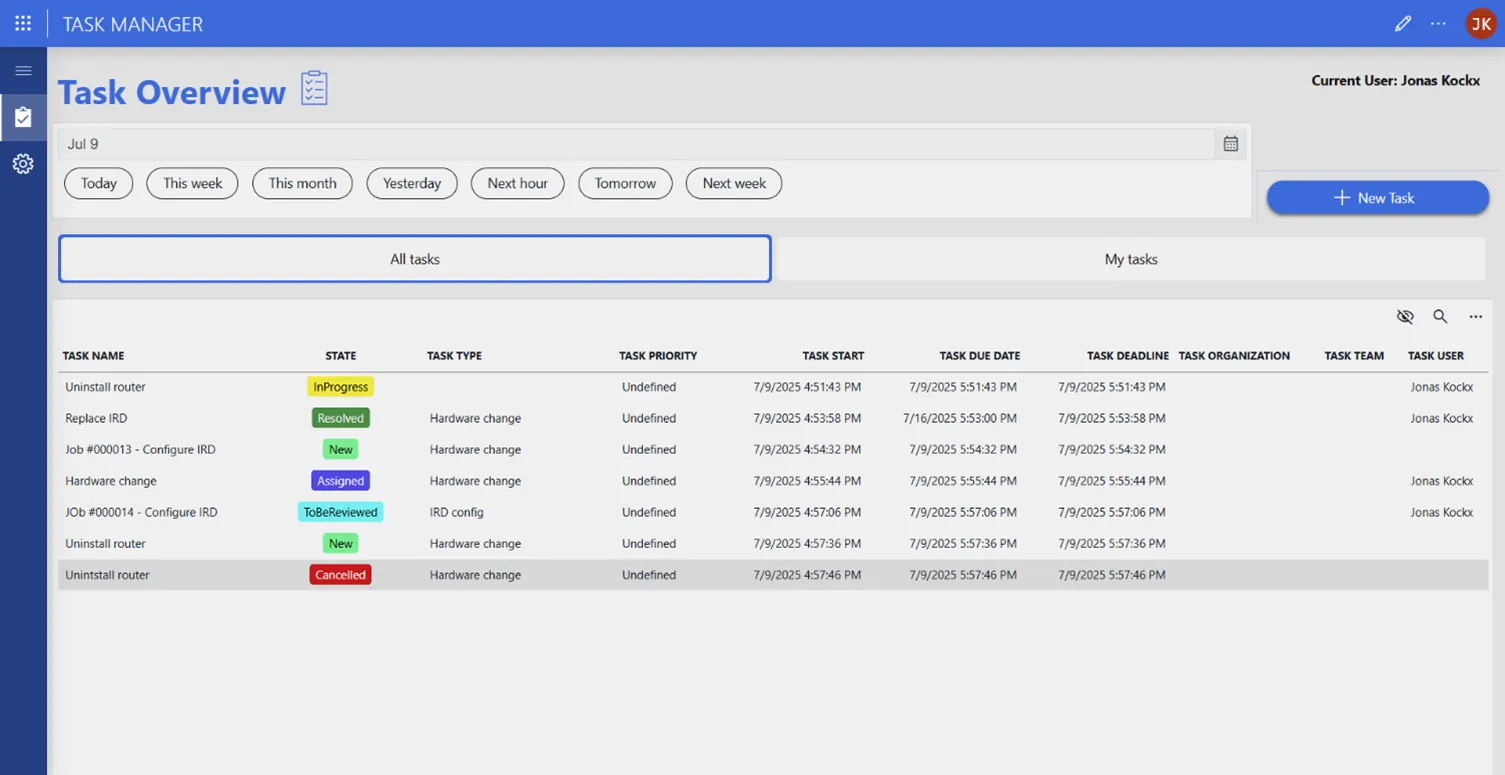
Task: Click Jonas Kockx in the Replace IRD row
Action: pyautogui.click(x=1442, y=418)
